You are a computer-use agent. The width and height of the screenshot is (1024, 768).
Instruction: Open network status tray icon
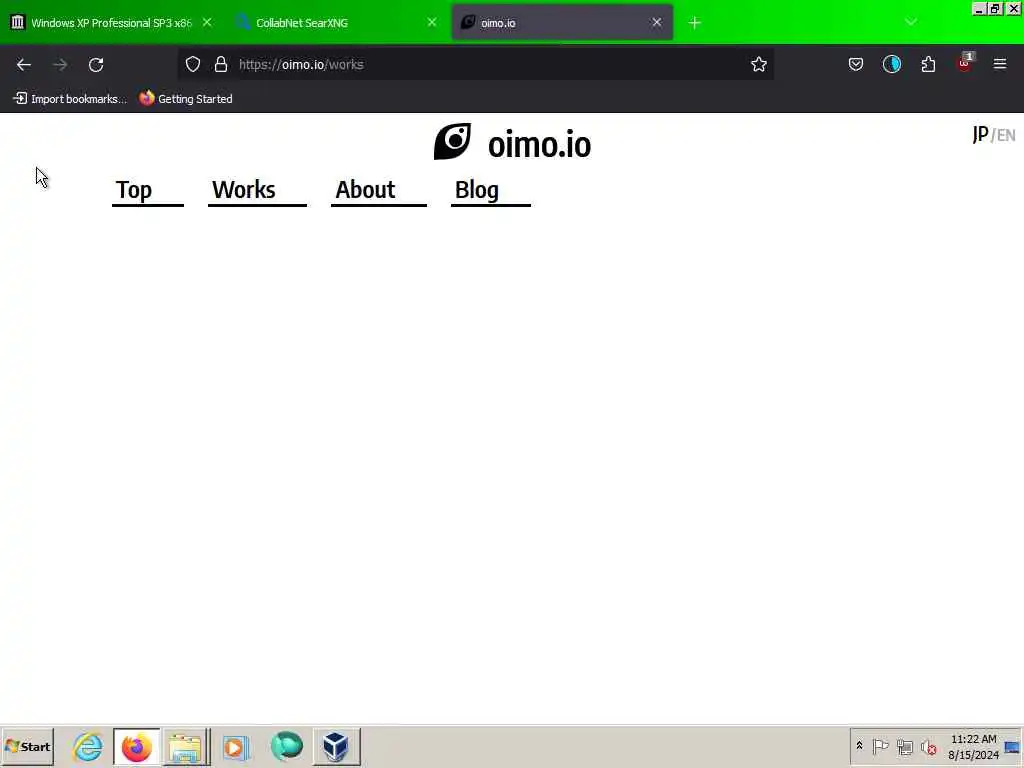[904, 746]
